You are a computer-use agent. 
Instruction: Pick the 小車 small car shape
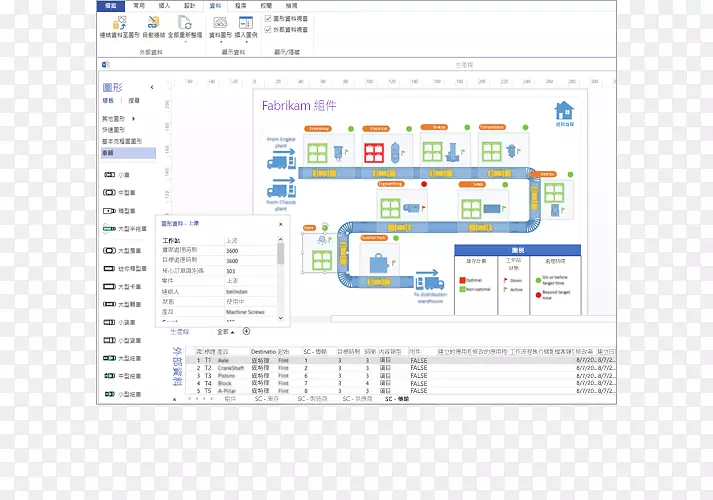click(x=116, y=175)
